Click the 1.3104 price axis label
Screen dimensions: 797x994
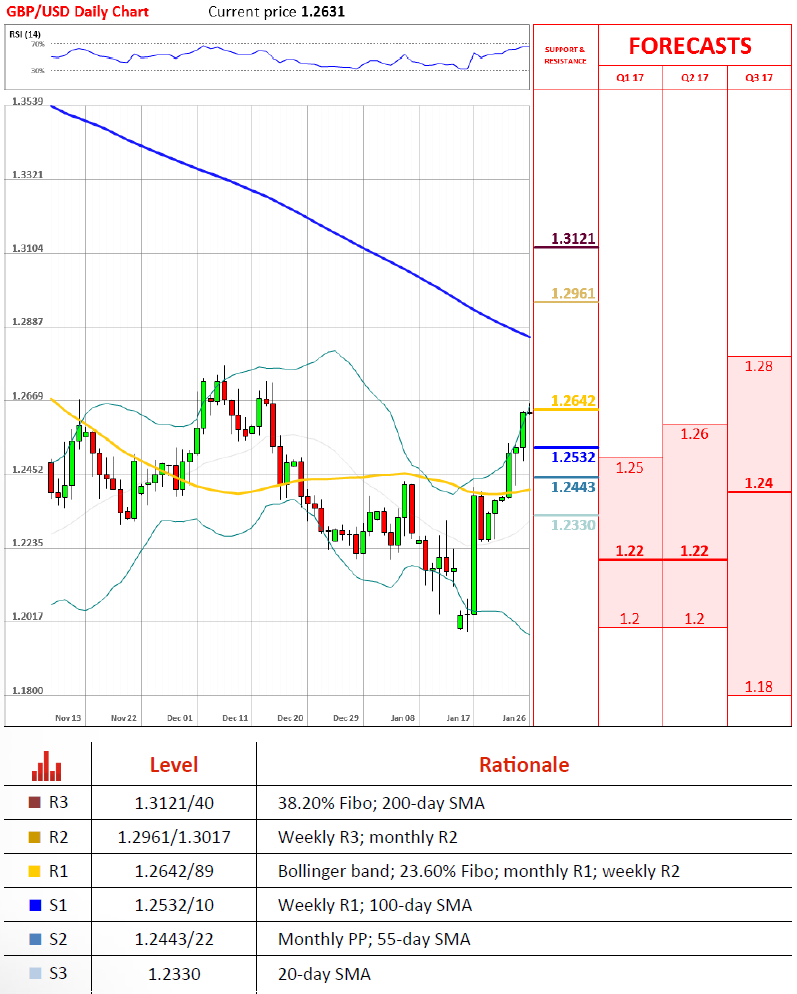(x=27, y=248)
